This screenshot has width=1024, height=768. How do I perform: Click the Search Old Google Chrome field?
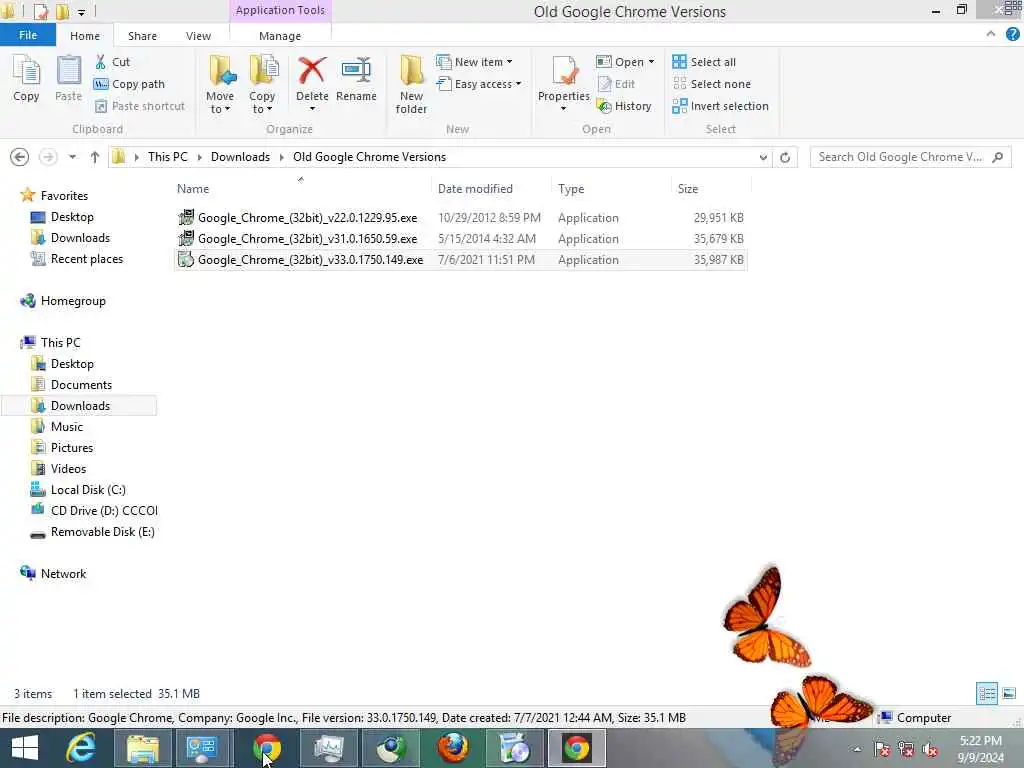click(910, 157)
